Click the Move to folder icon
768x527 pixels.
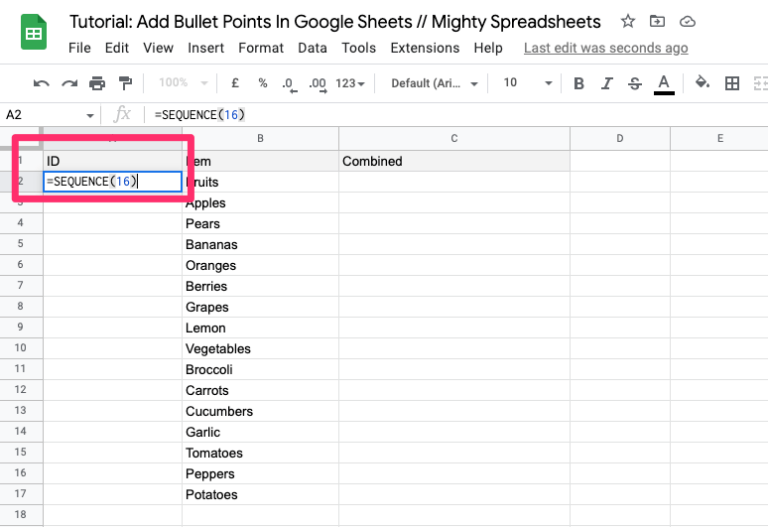[657, 22]
